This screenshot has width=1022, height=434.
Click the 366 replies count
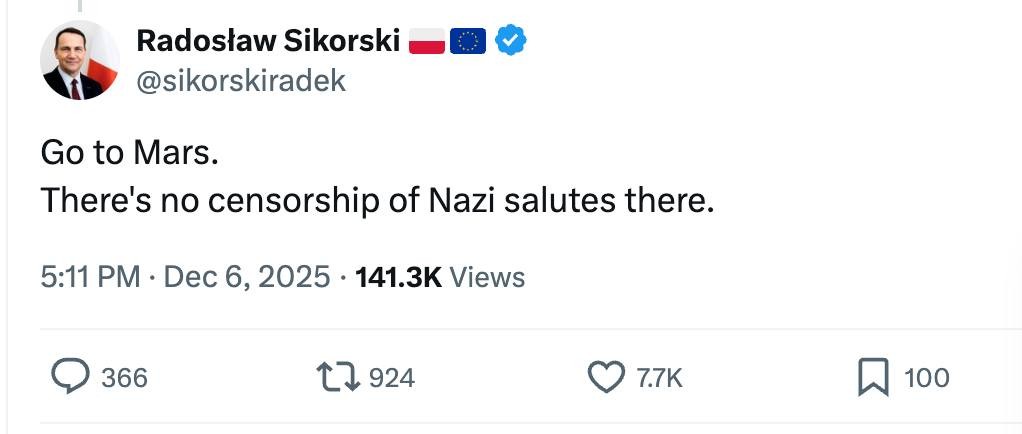click(125, 378)
